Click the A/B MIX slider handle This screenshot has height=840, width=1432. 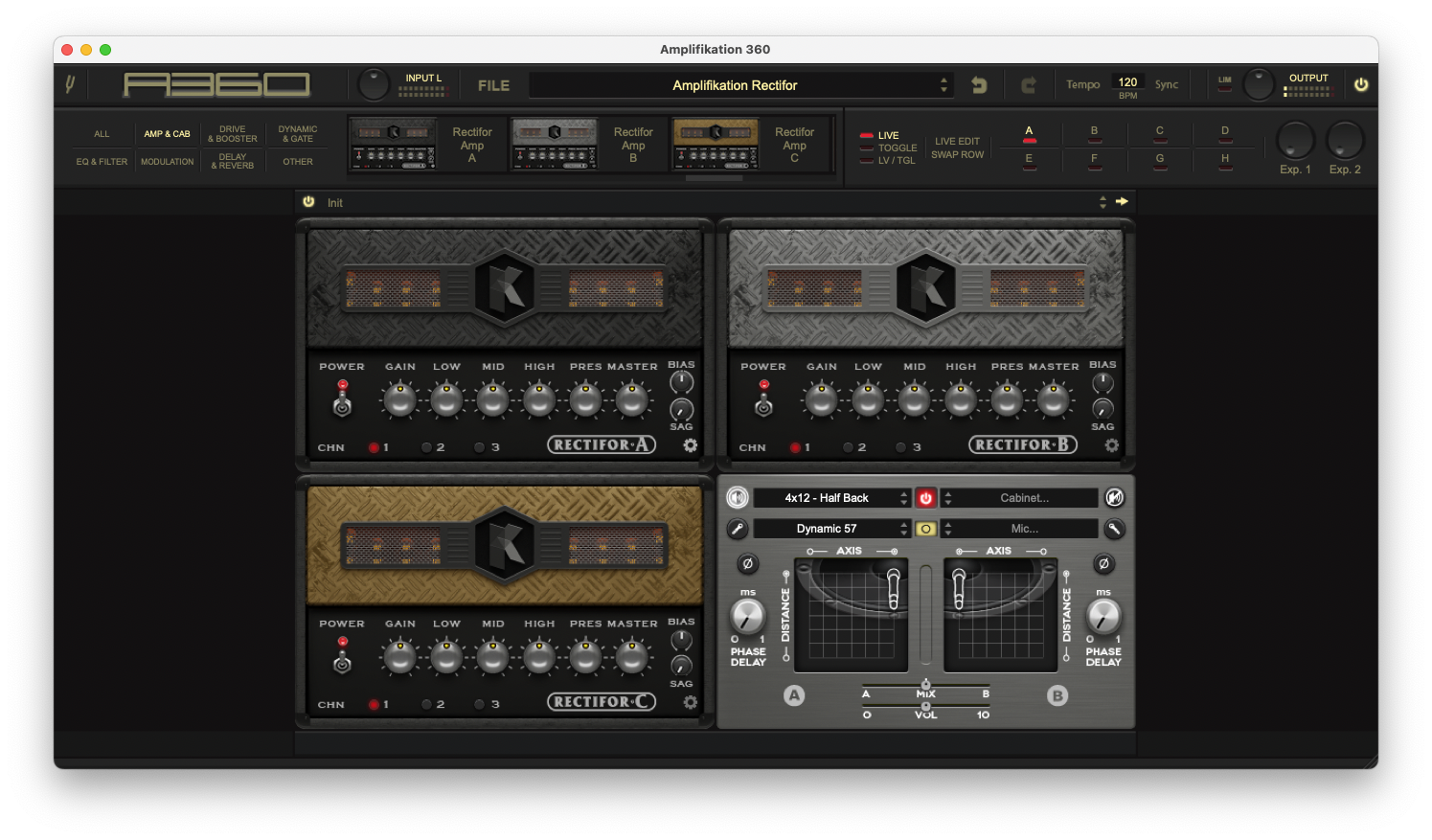coord(925,684)
